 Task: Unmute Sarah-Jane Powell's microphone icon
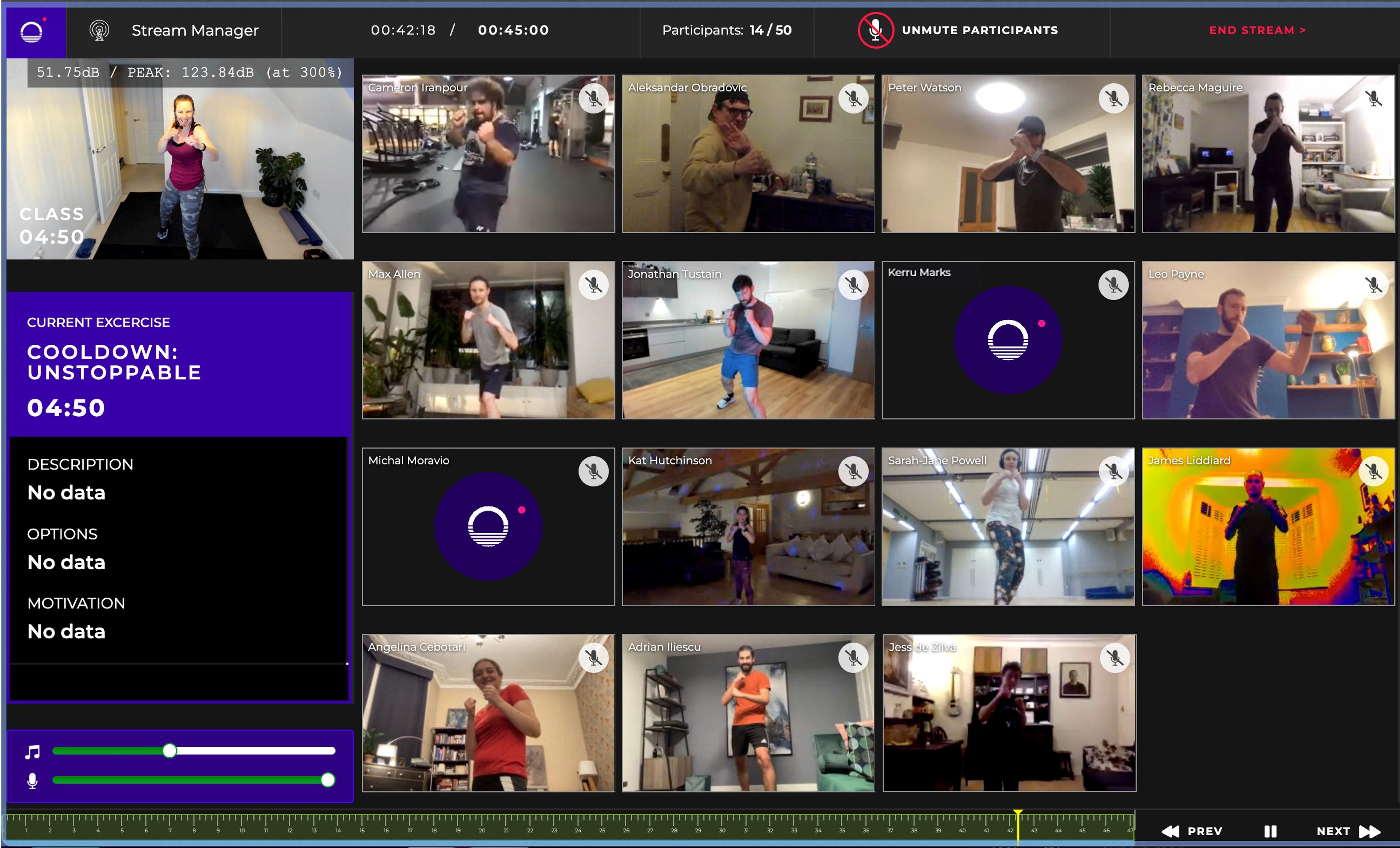[x=1113, y=471]
